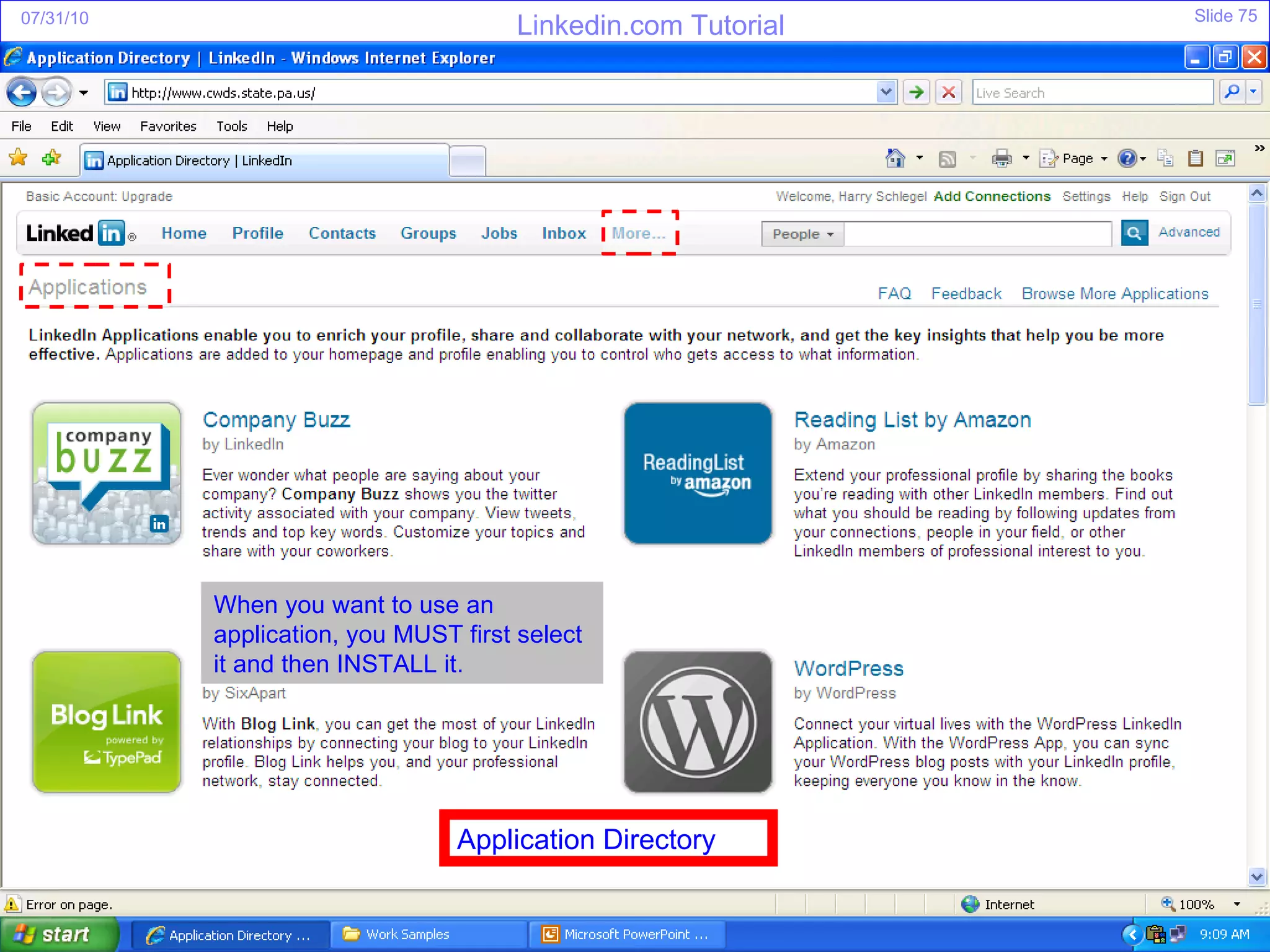
Task: Open the 100% zoom level dropdown
Action: click(x=1237, y=904)
